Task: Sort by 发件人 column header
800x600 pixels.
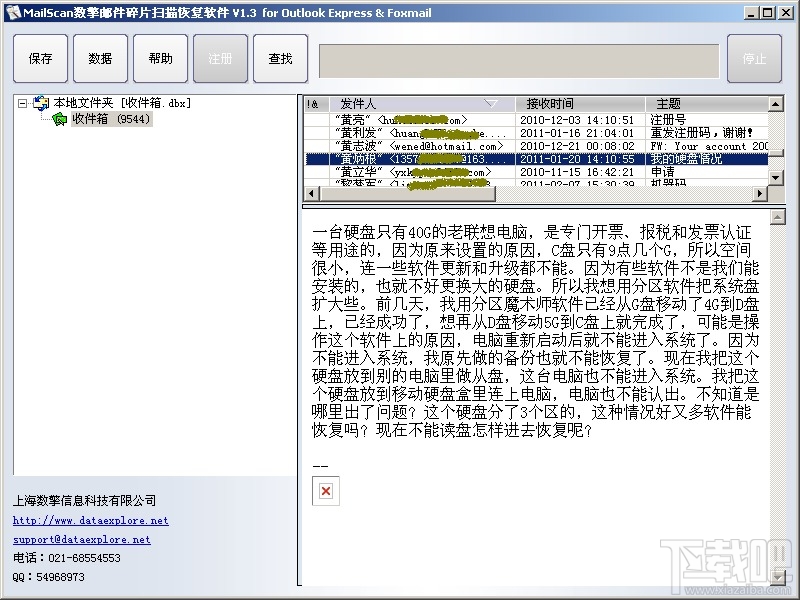Action: pyautogui.click(x=422, y=104)
